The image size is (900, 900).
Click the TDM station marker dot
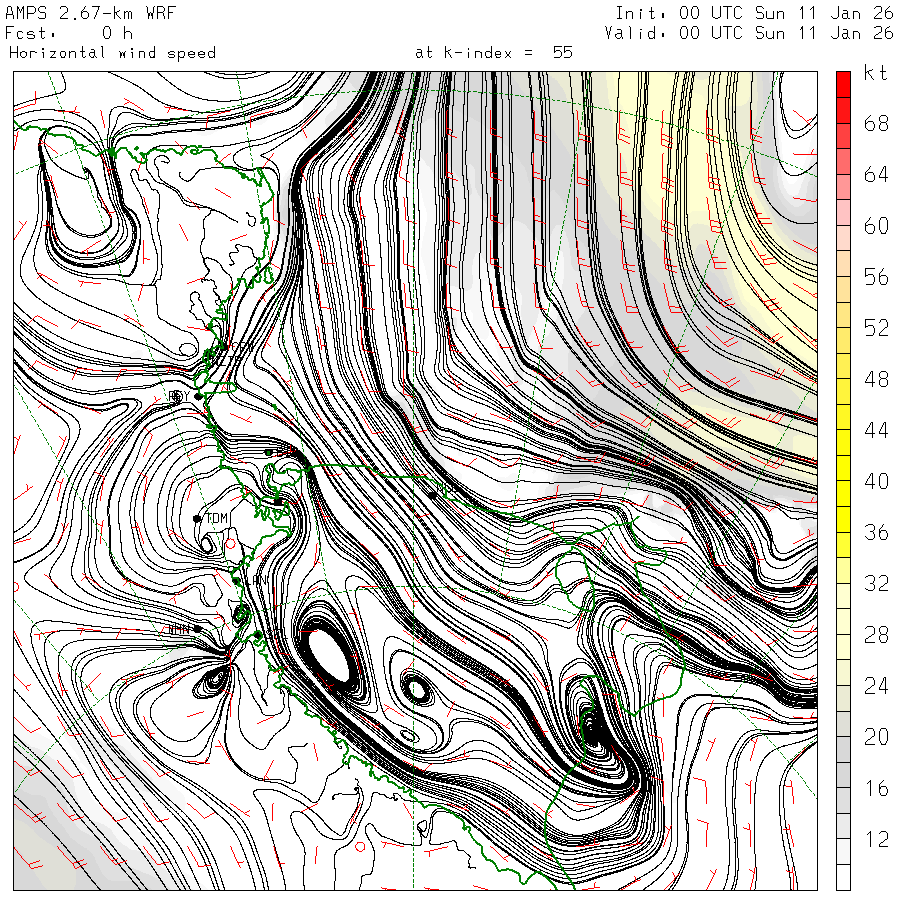pos(198,518)
